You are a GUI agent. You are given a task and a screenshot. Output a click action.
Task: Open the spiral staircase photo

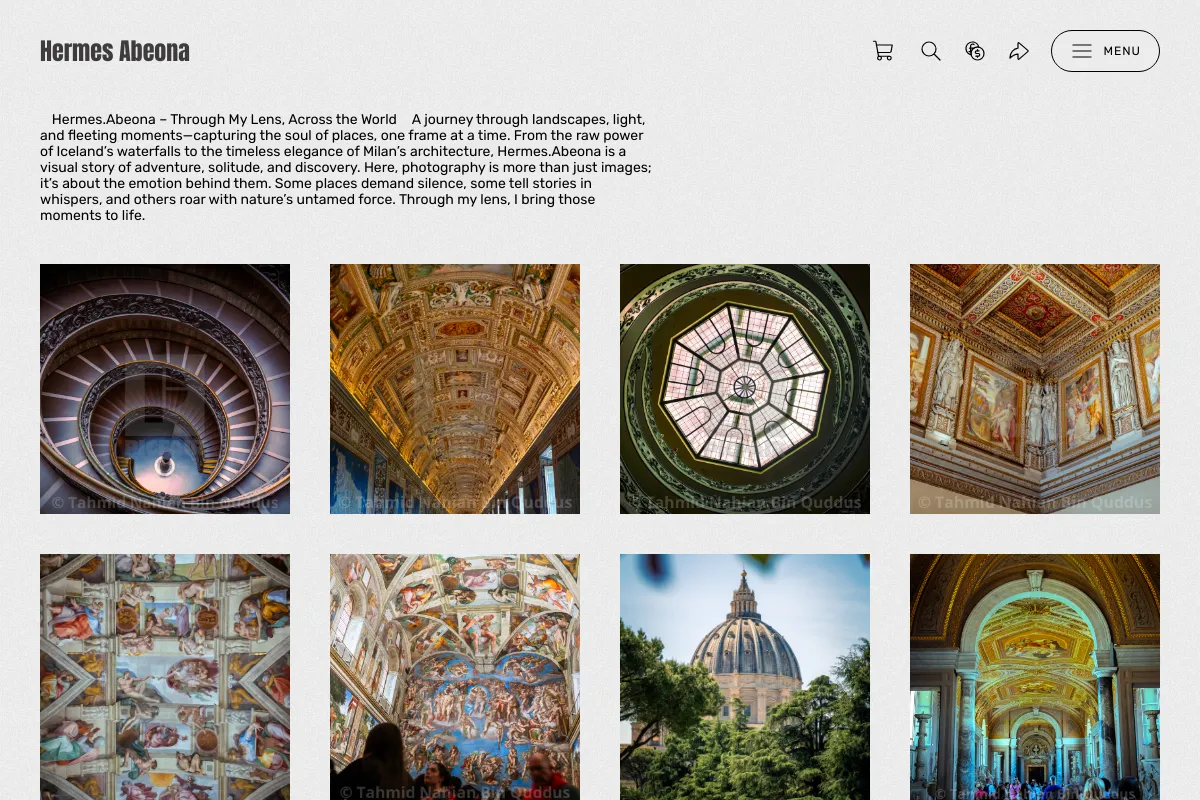point(165,389)
